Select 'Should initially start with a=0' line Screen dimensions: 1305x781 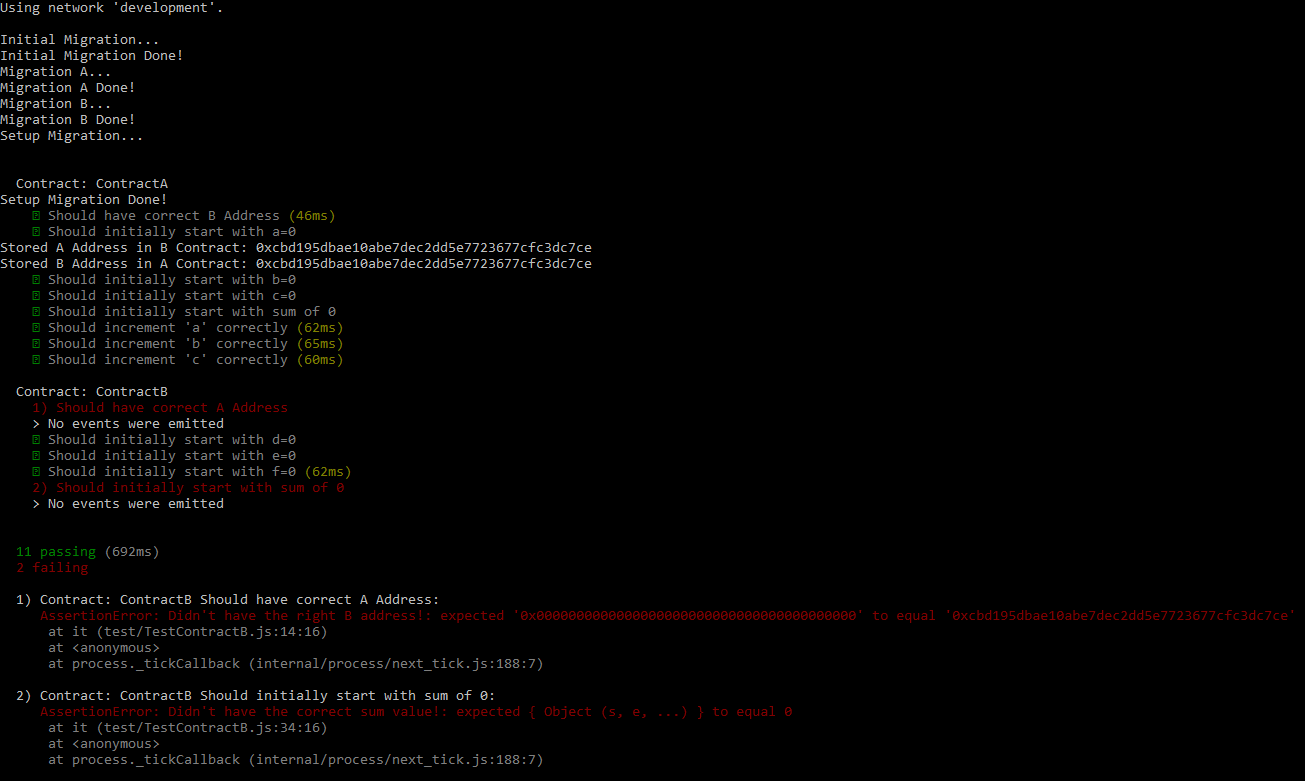coord(164,232)
